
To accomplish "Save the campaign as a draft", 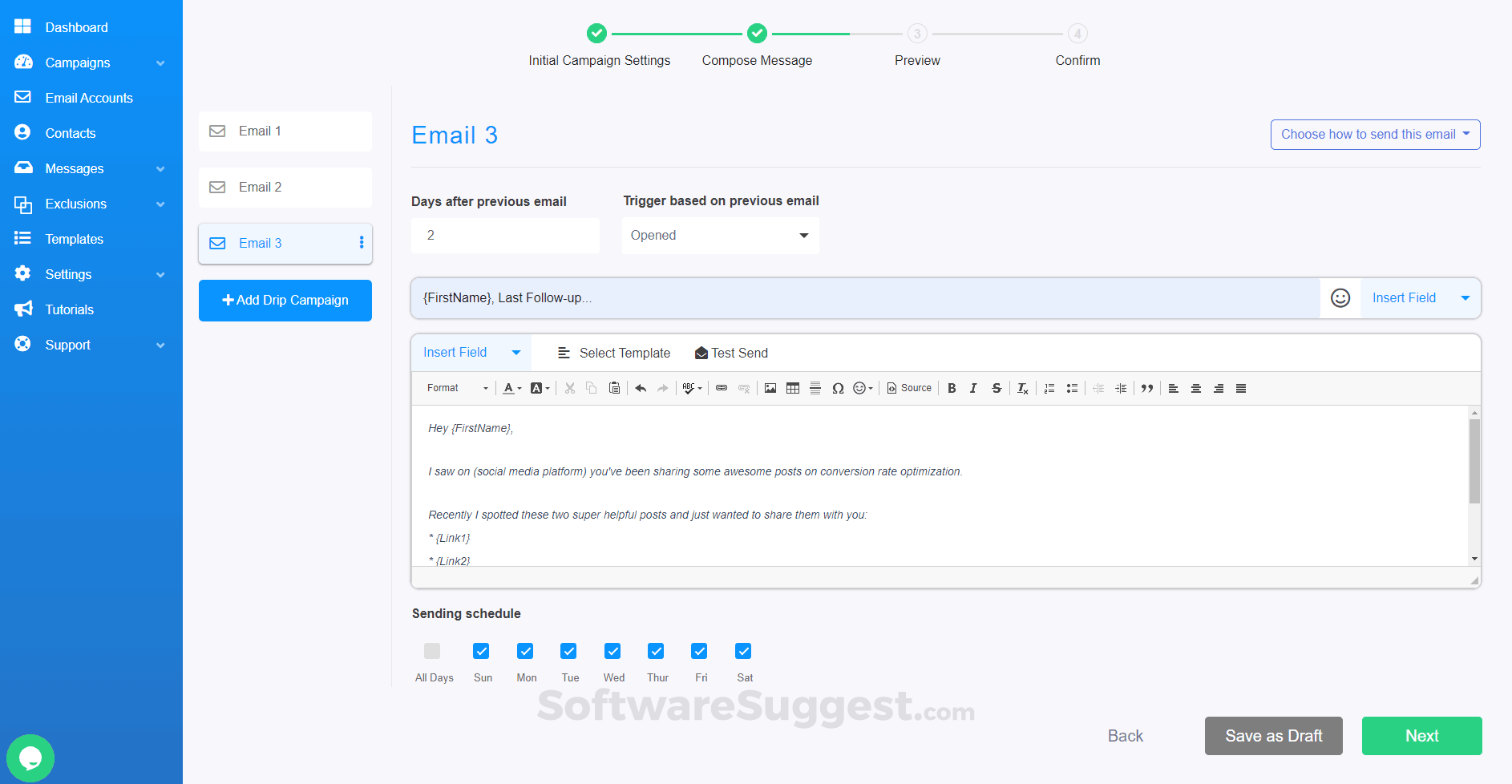I will pyautogui.click(x=1273, y=735).
